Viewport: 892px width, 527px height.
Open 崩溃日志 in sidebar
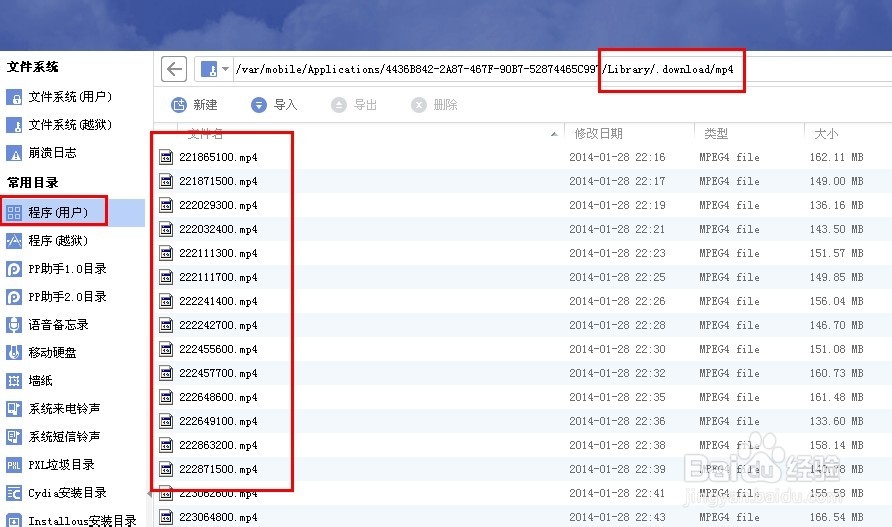42,153
